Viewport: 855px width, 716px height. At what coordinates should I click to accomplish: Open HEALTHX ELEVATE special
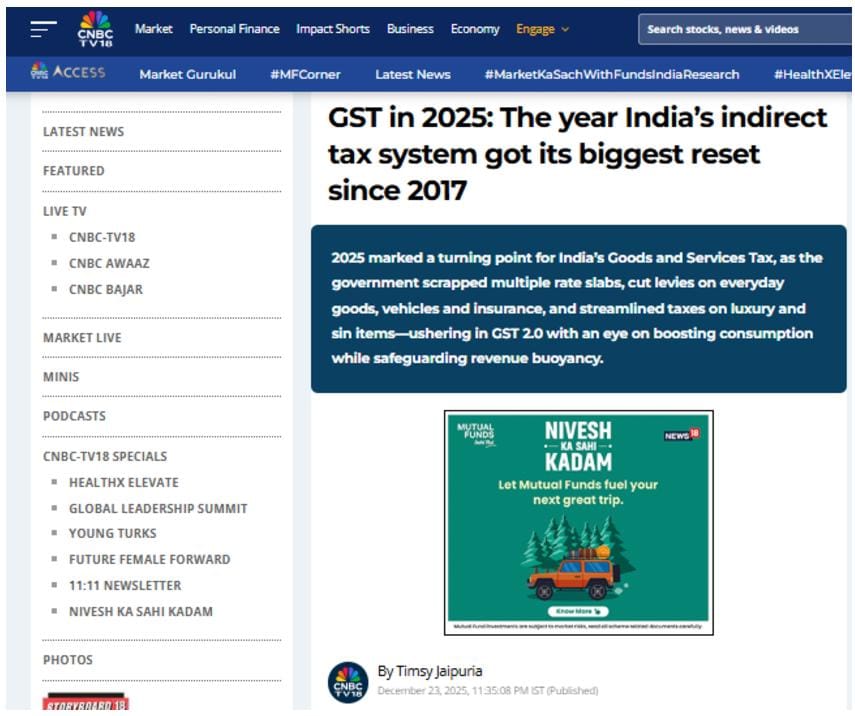124,483
